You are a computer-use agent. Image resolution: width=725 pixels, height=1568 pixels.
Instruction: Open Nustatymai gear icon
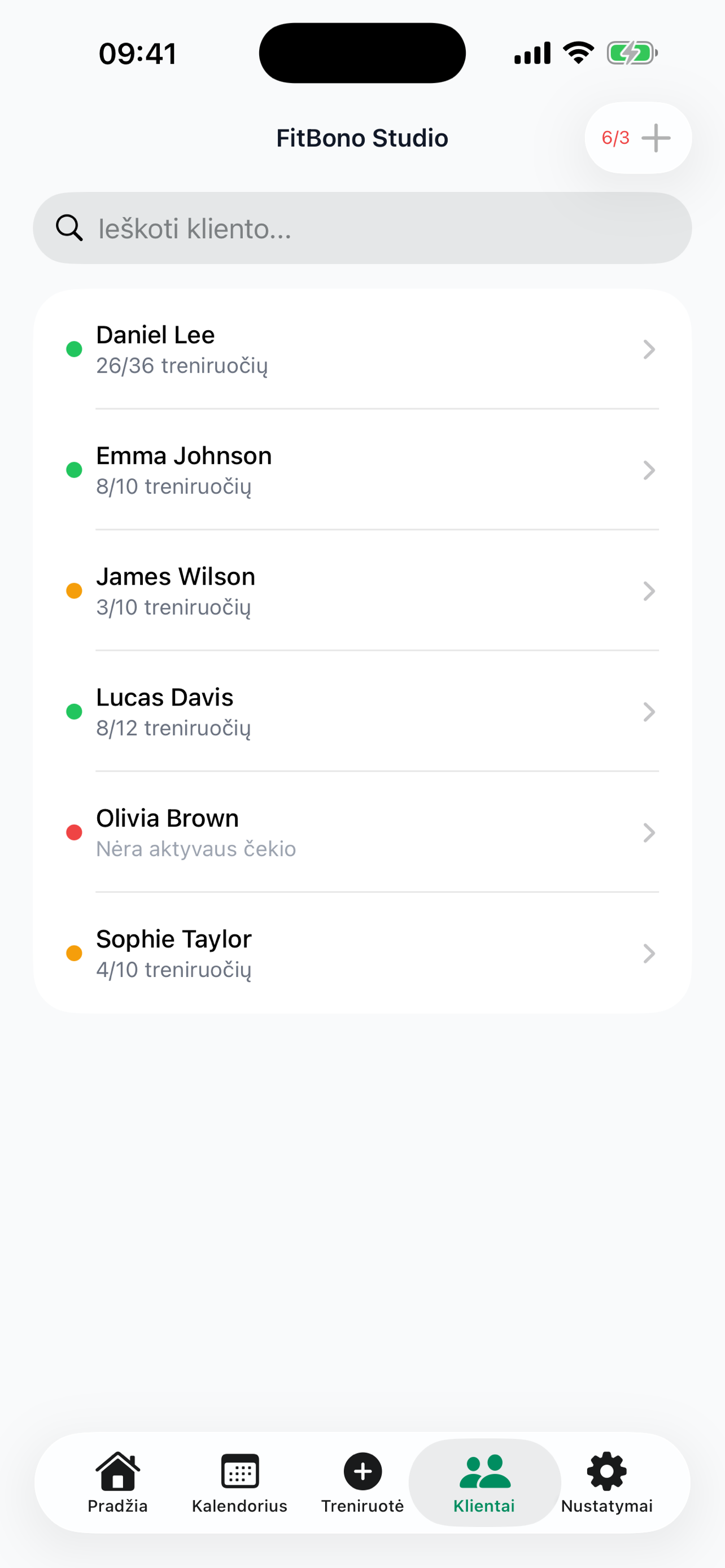click(x=606, y=1470)
